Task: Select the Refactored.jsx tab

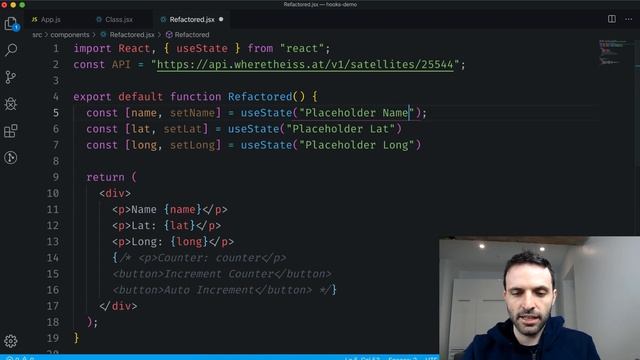Action: pyautogui.click(x=192, y=20)
